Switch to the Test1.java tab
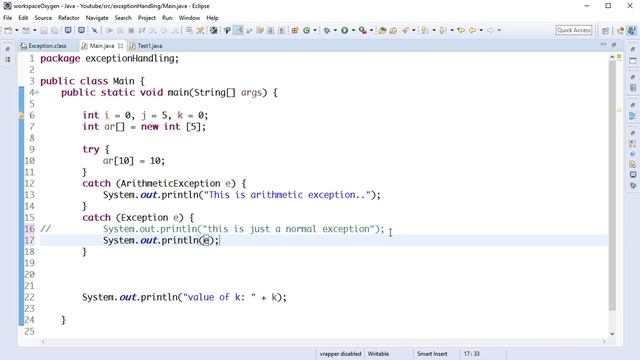This screenshot has height=360, width=640. click(146, 46)
